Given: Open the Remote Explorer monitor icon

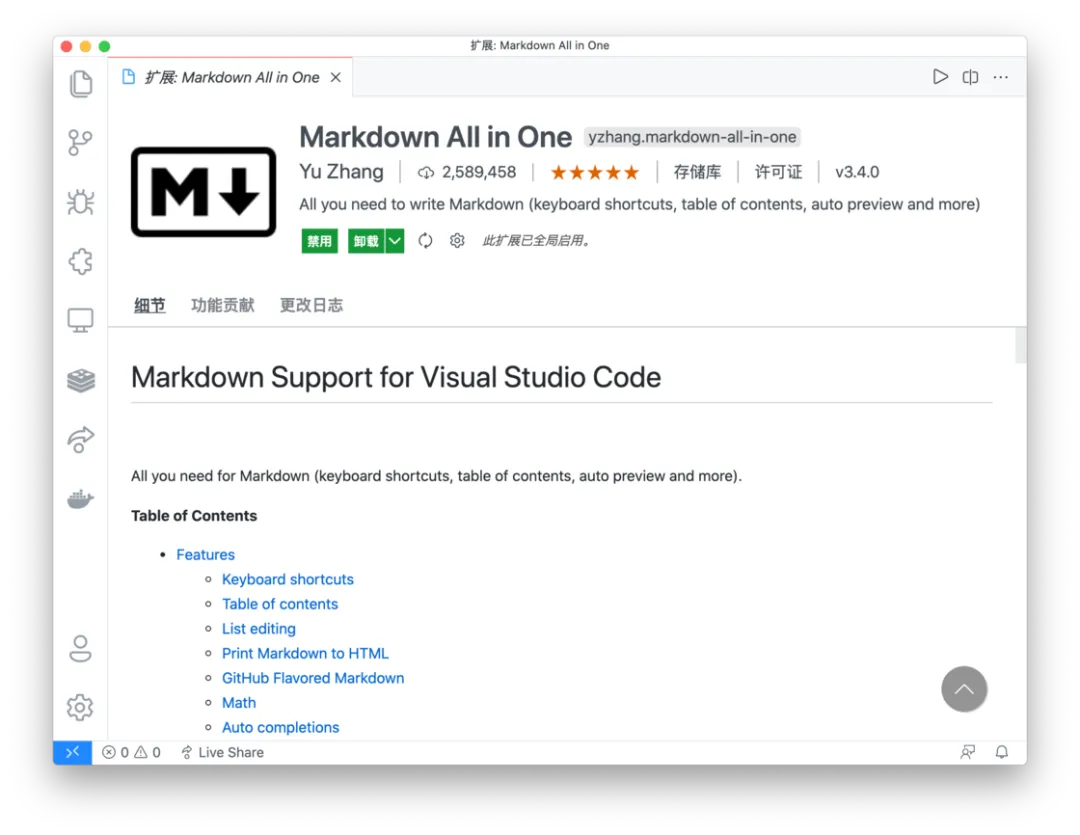Looking at the screenshot, I should tap(81, 320).
